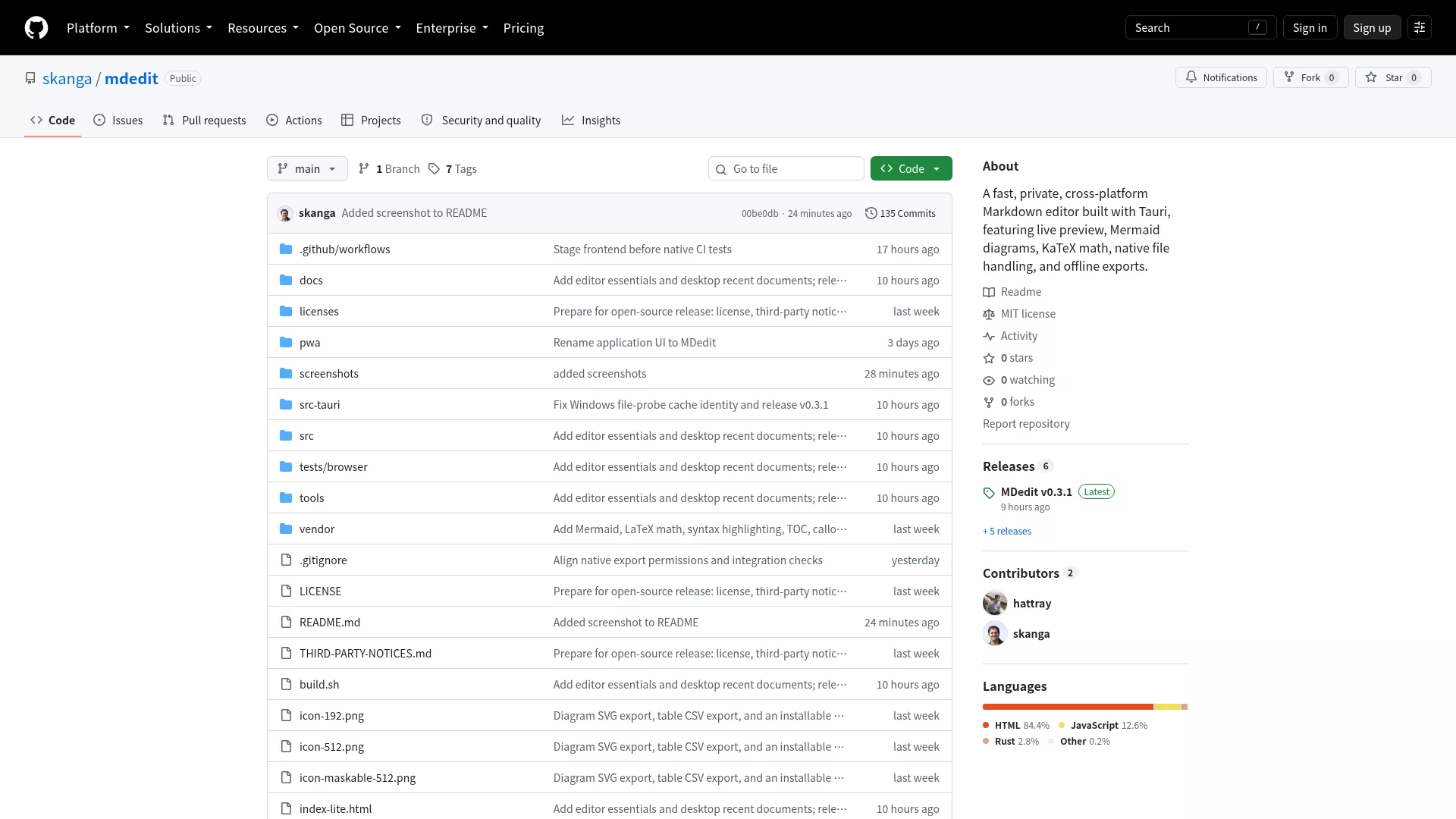The height and width of the screenshot is (819, 1456).
Task: Expand the Enterprise menu
Action: click(452, 28)
